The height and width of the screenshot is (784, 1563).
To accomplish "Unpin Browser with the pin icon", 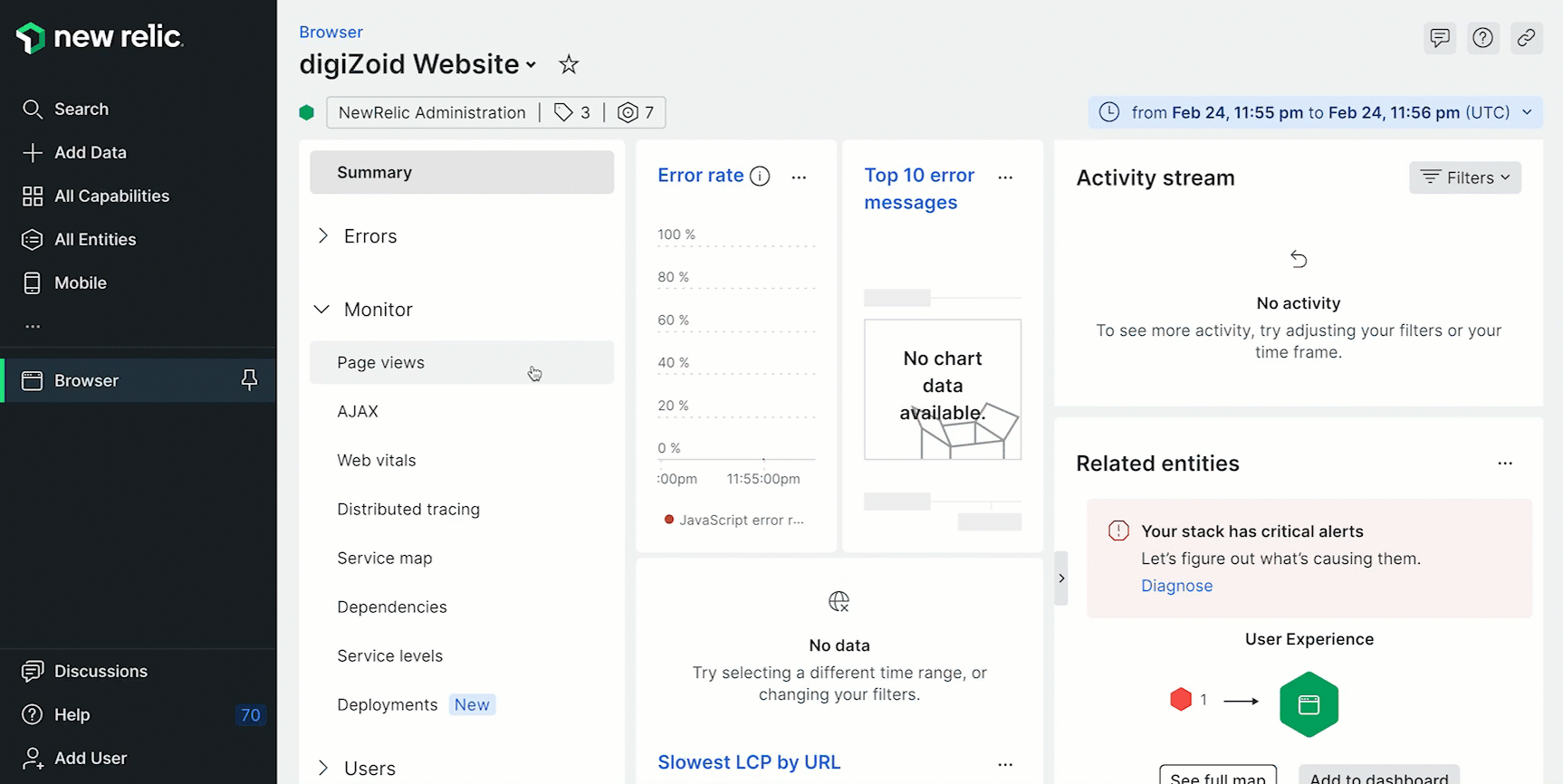I will click(x=249, y=380).
